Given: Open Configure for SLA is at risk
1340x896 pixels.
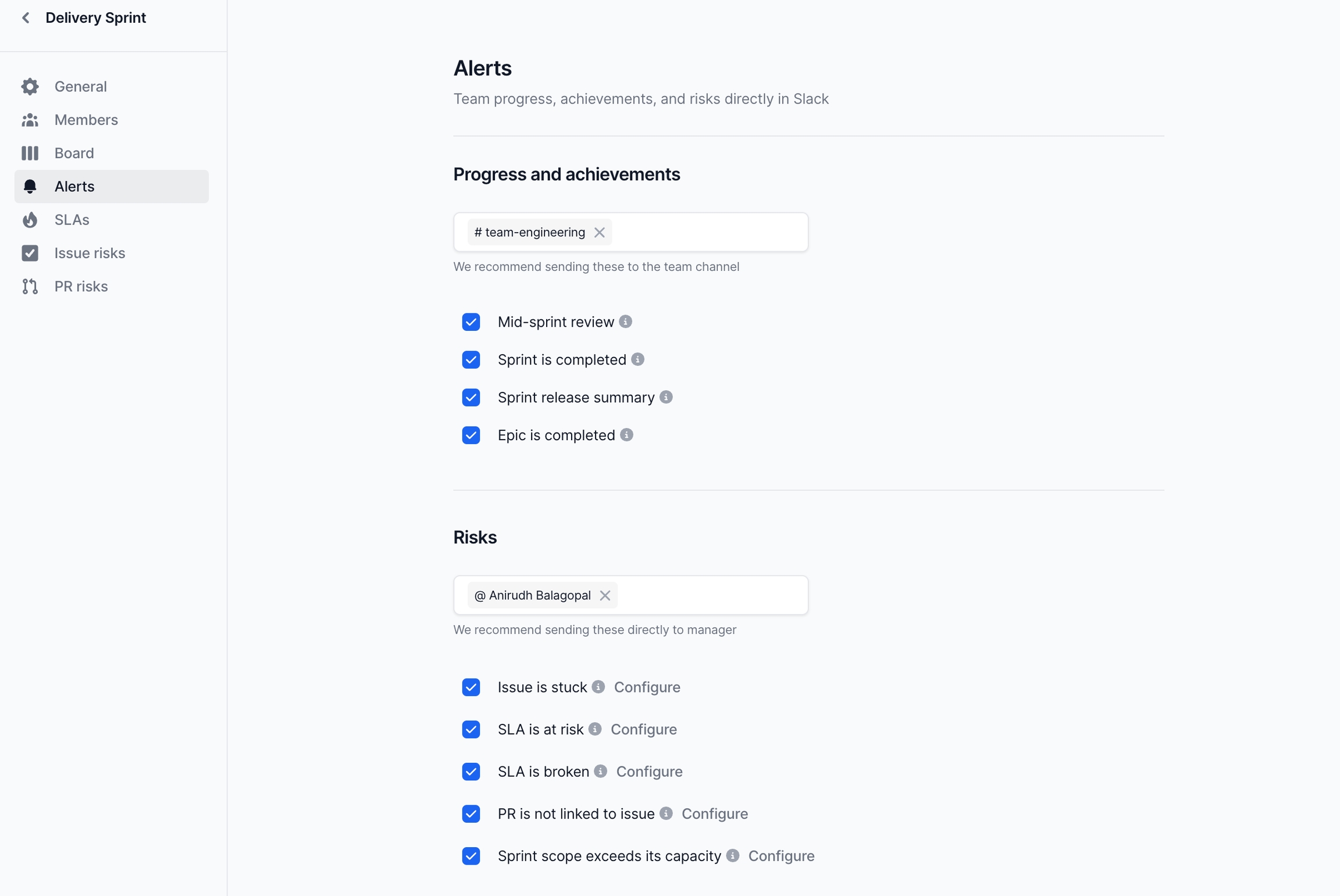Looking at the screenshot, I should click(643, 729).
